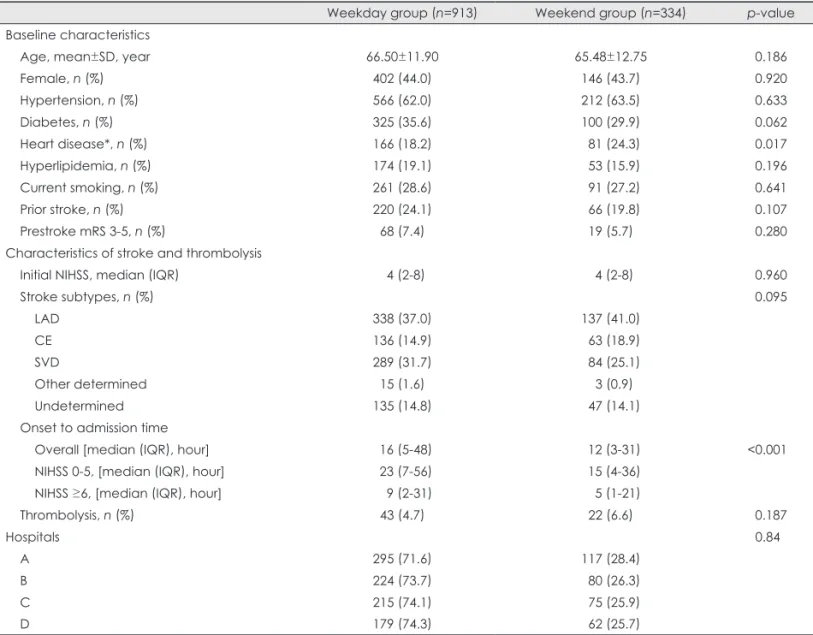Click the 'Diabetes, n (%)' row label

click(66, 122)
